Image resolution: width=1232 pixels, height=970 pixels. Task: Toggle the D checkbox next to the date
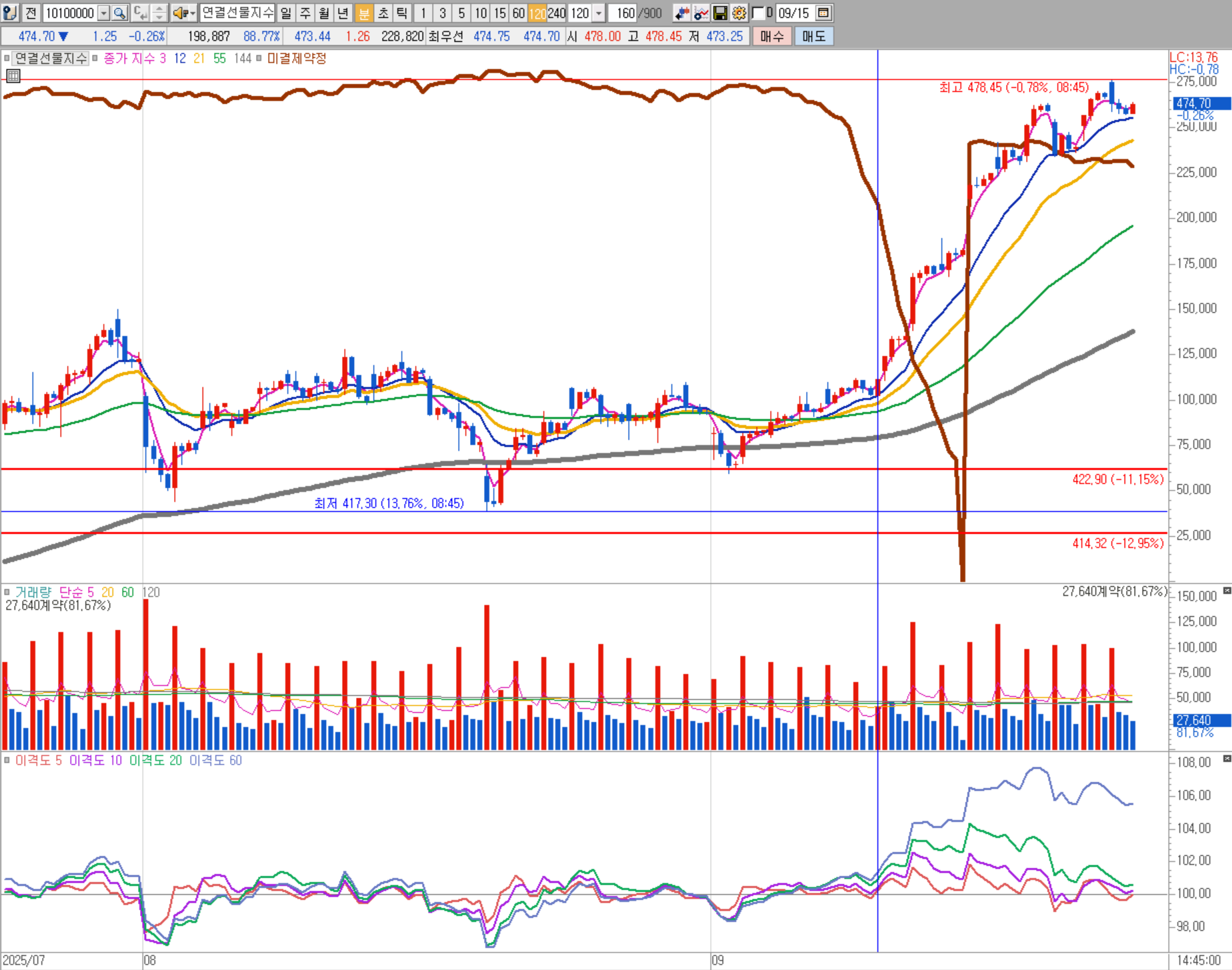point(758,13)
